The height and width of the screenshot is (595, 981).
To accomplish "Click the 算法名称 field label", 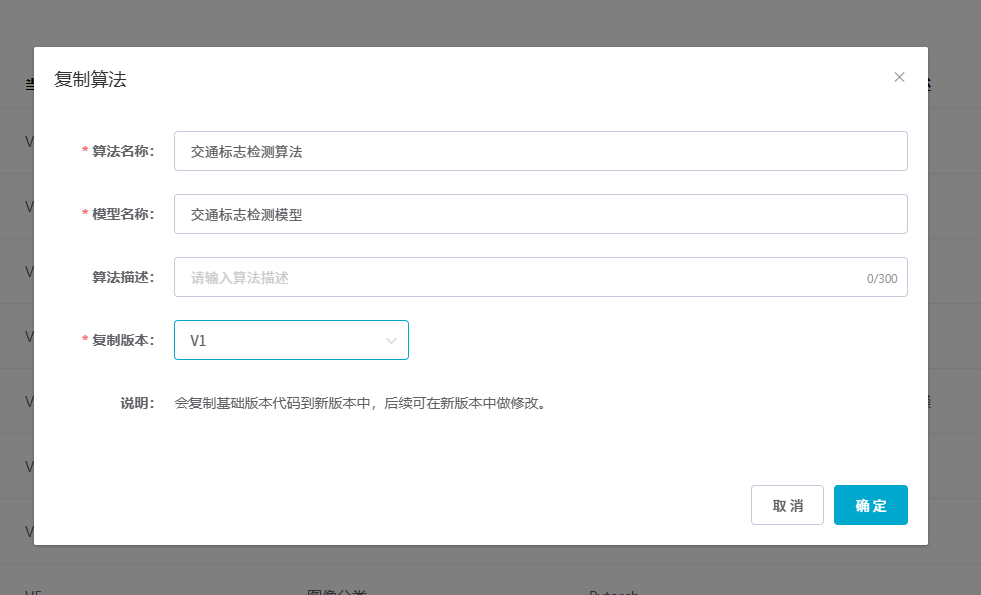I will click(x=122, y=152).
